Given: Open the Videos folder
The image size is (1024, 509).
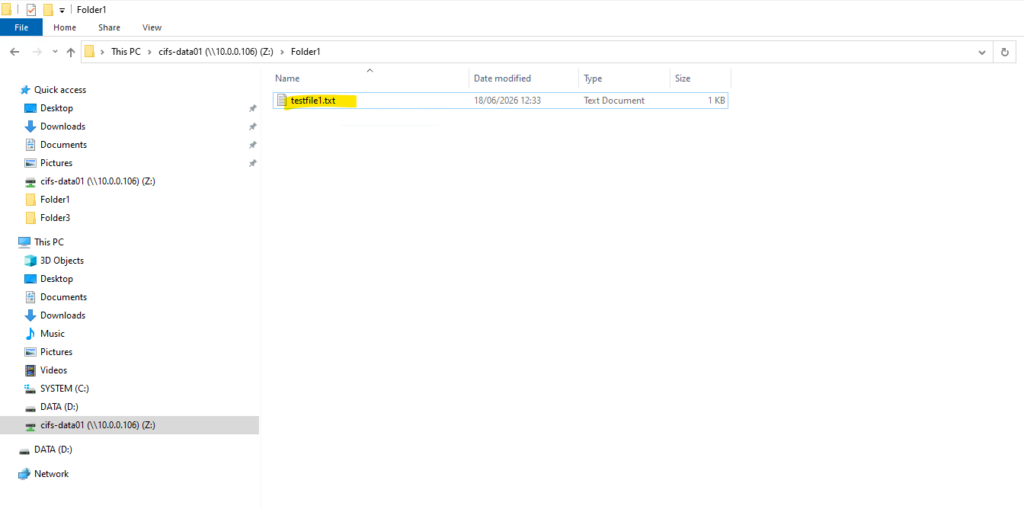Looking at the screenshot, I should 54,370.
